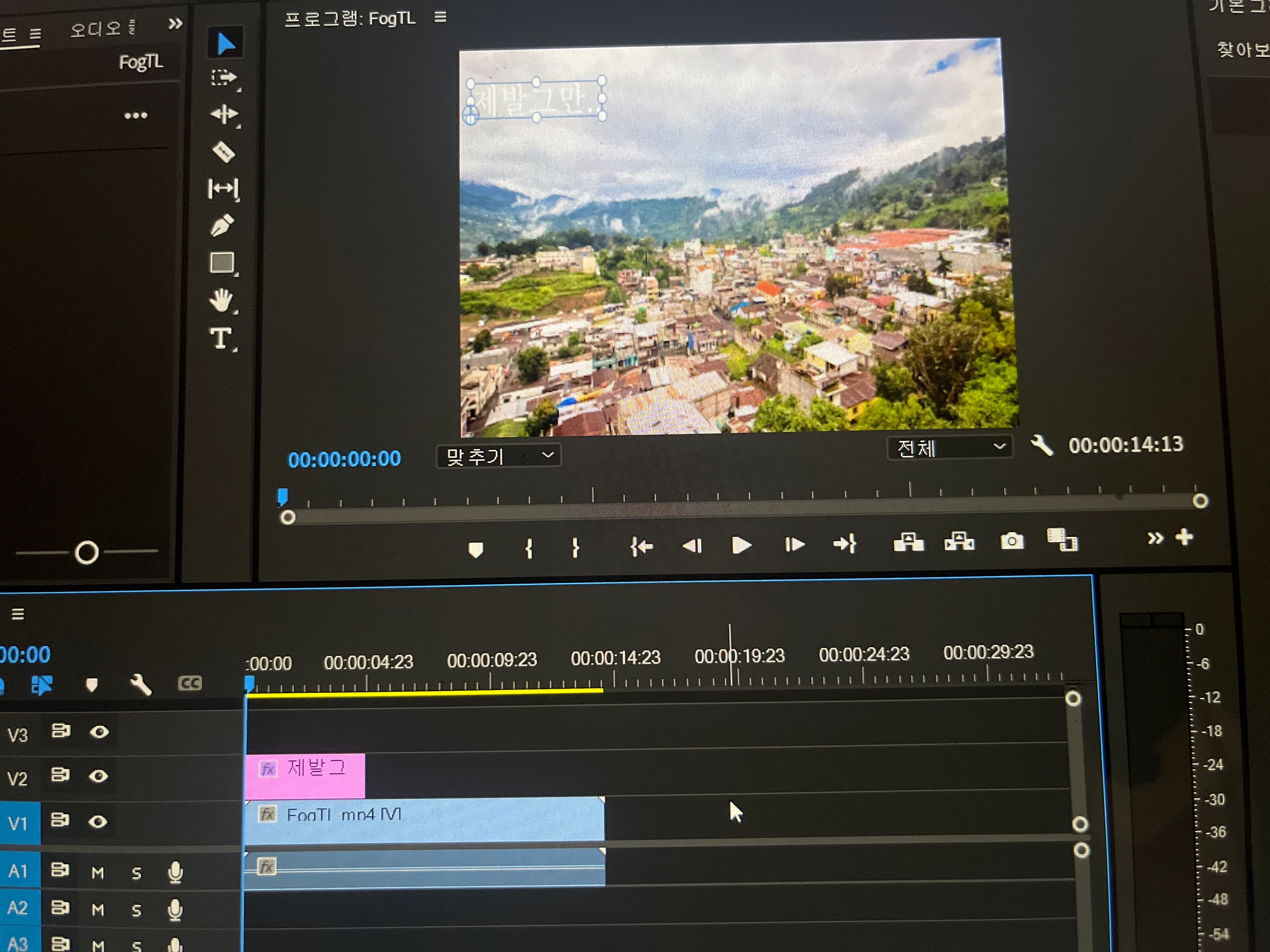
Task: Hide the V2 track with eye icon
Action: (98, 776)
